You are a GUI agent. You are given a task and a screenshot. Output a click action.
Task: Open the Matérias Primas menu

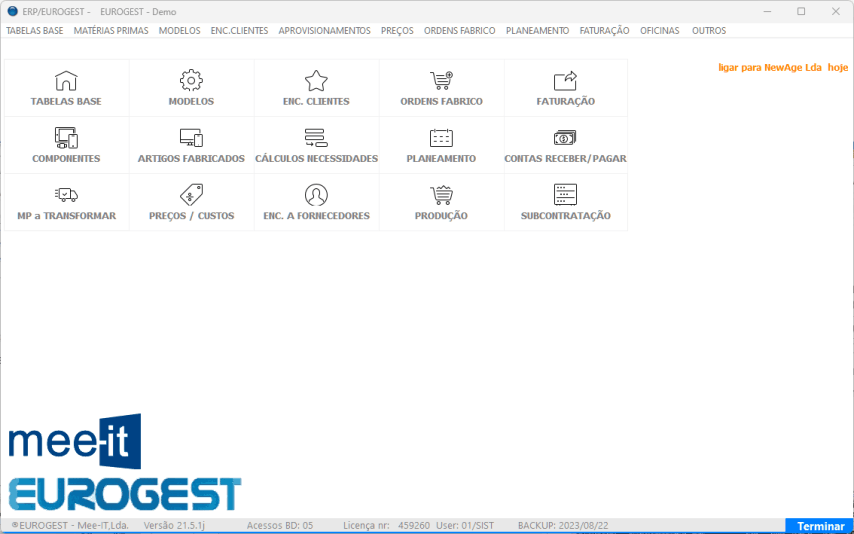[111, 31]
